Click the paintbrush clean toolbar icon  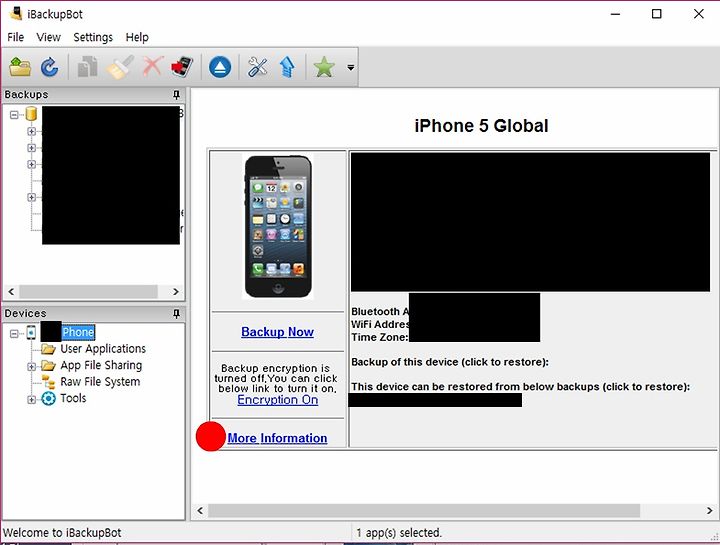pos(120,67)
